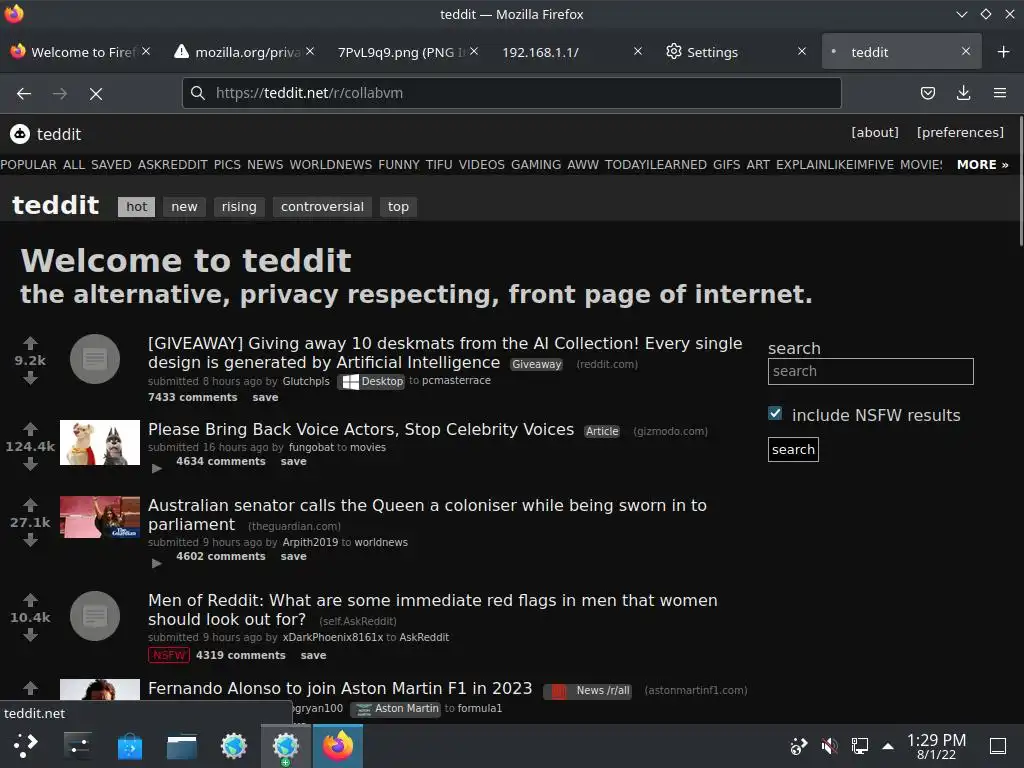
Task: Open the [about] link
Action: coord(874,133)
